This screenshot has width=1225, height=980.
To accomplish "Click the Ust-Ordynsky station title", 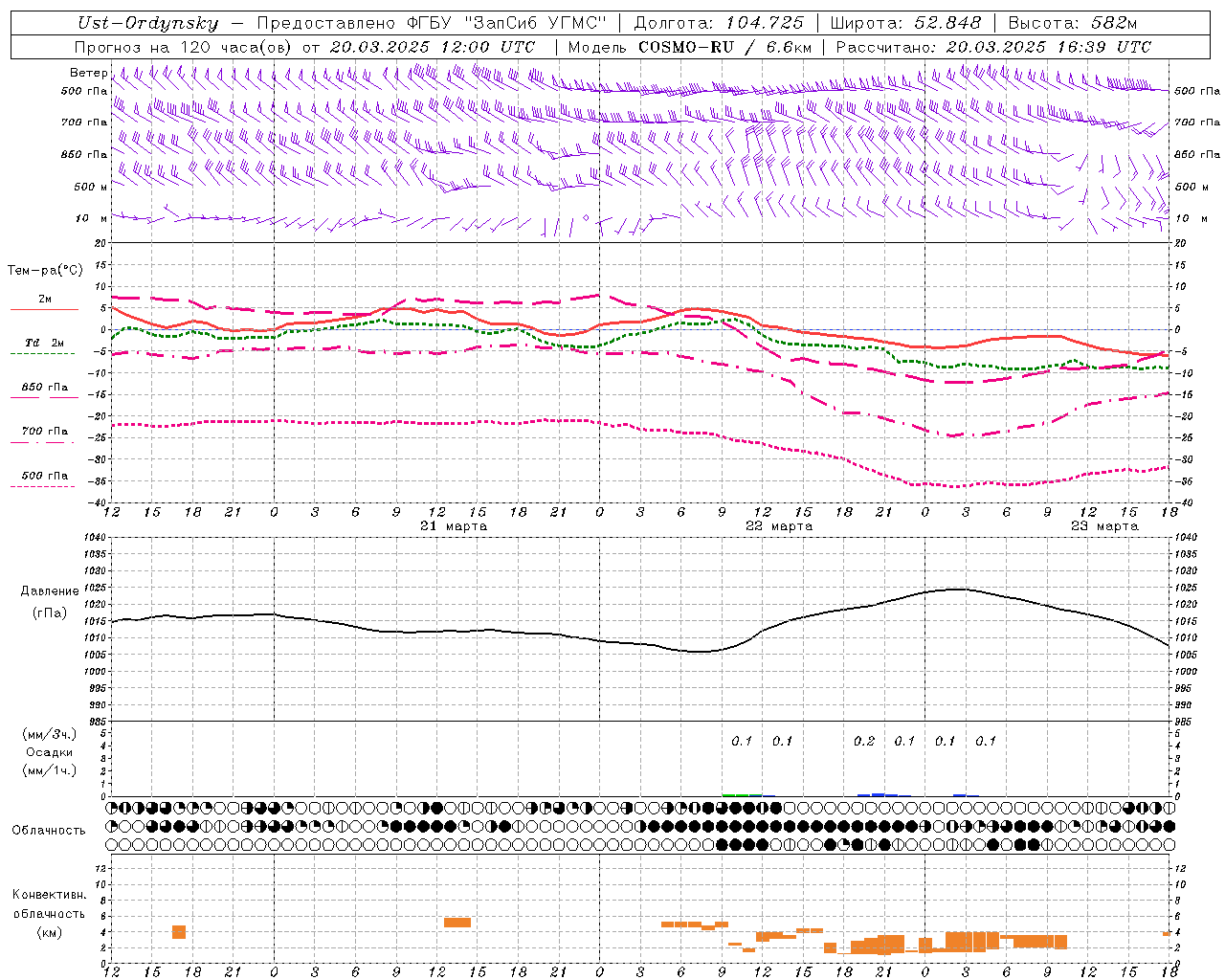I will [x=147, y=24].
